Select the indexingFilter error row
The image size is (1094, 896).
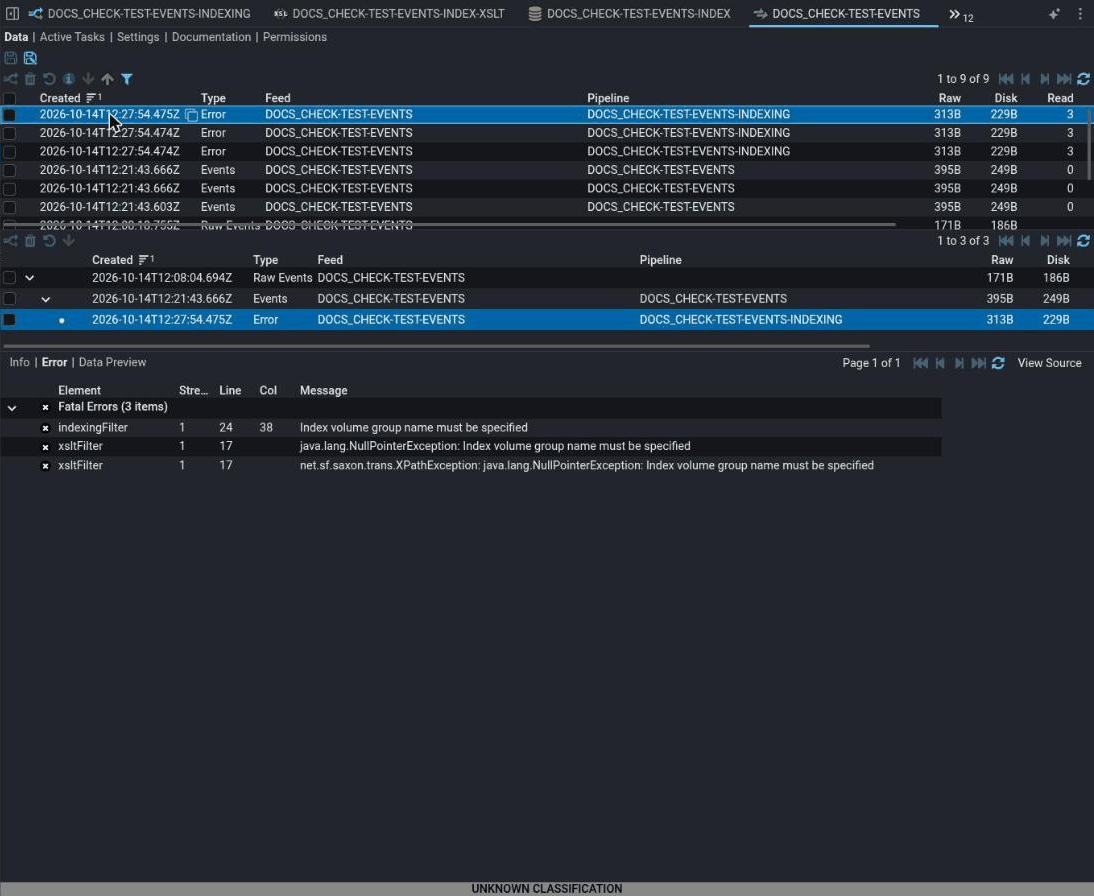pos(471,428)
